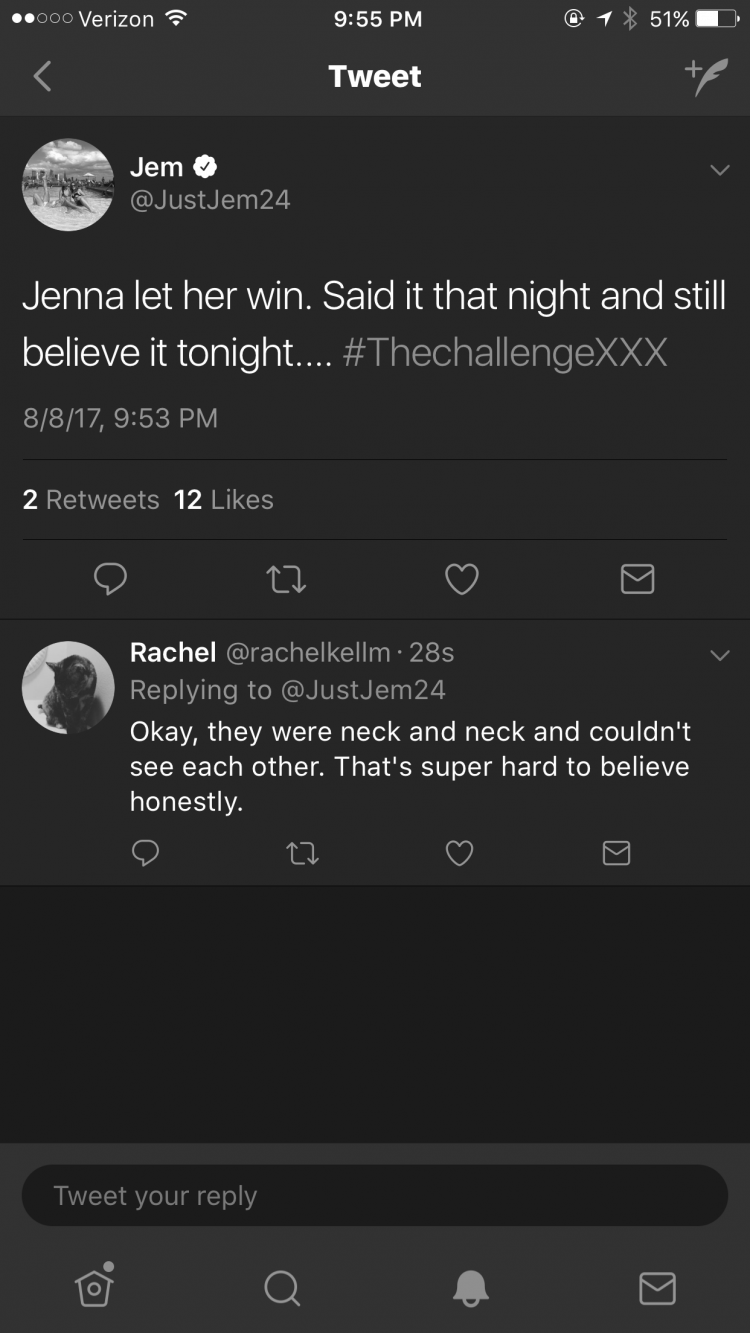Share Jem's tweet via message envelope

point(637,579)
